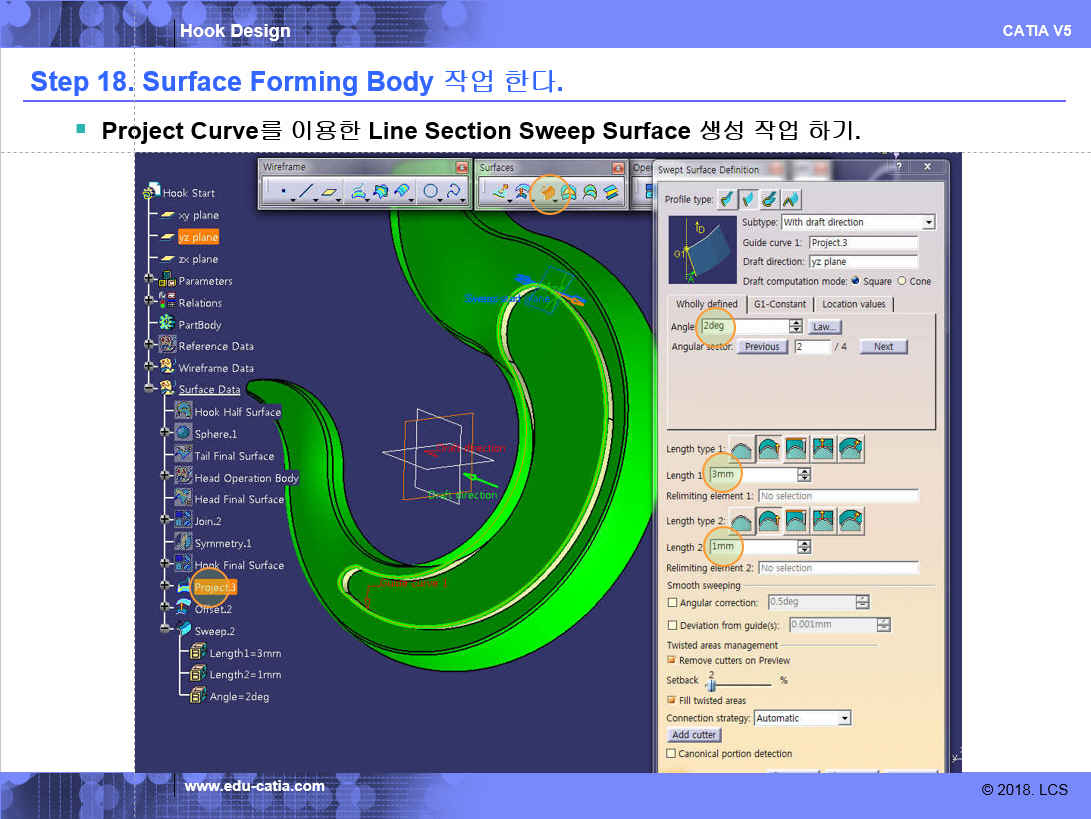Switch to the Location values tab
Viewport: 1091px width, 819px height.
point(853,304)
